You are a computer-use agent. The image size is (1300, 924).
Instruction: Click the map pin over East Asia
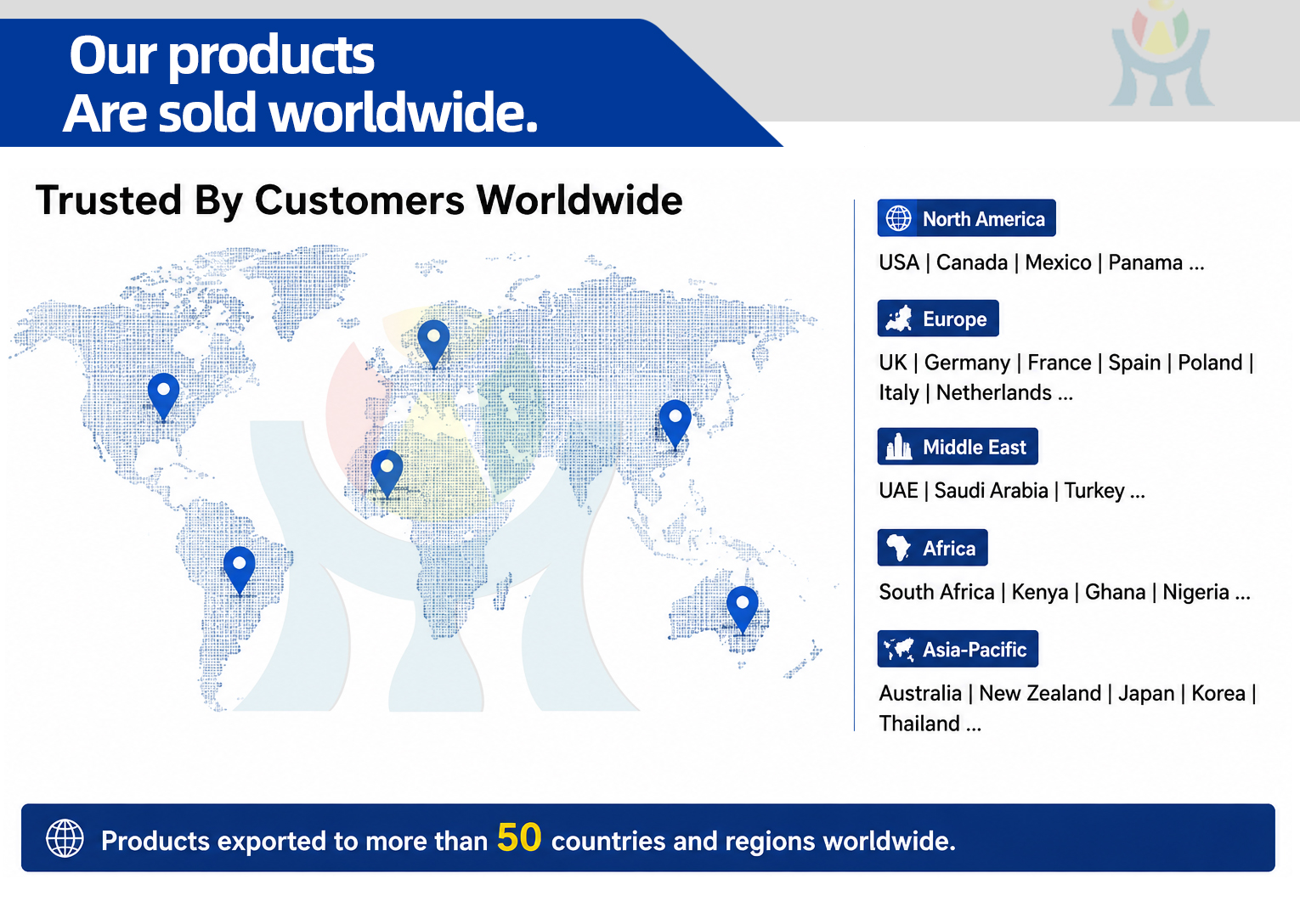click(675, 425)
